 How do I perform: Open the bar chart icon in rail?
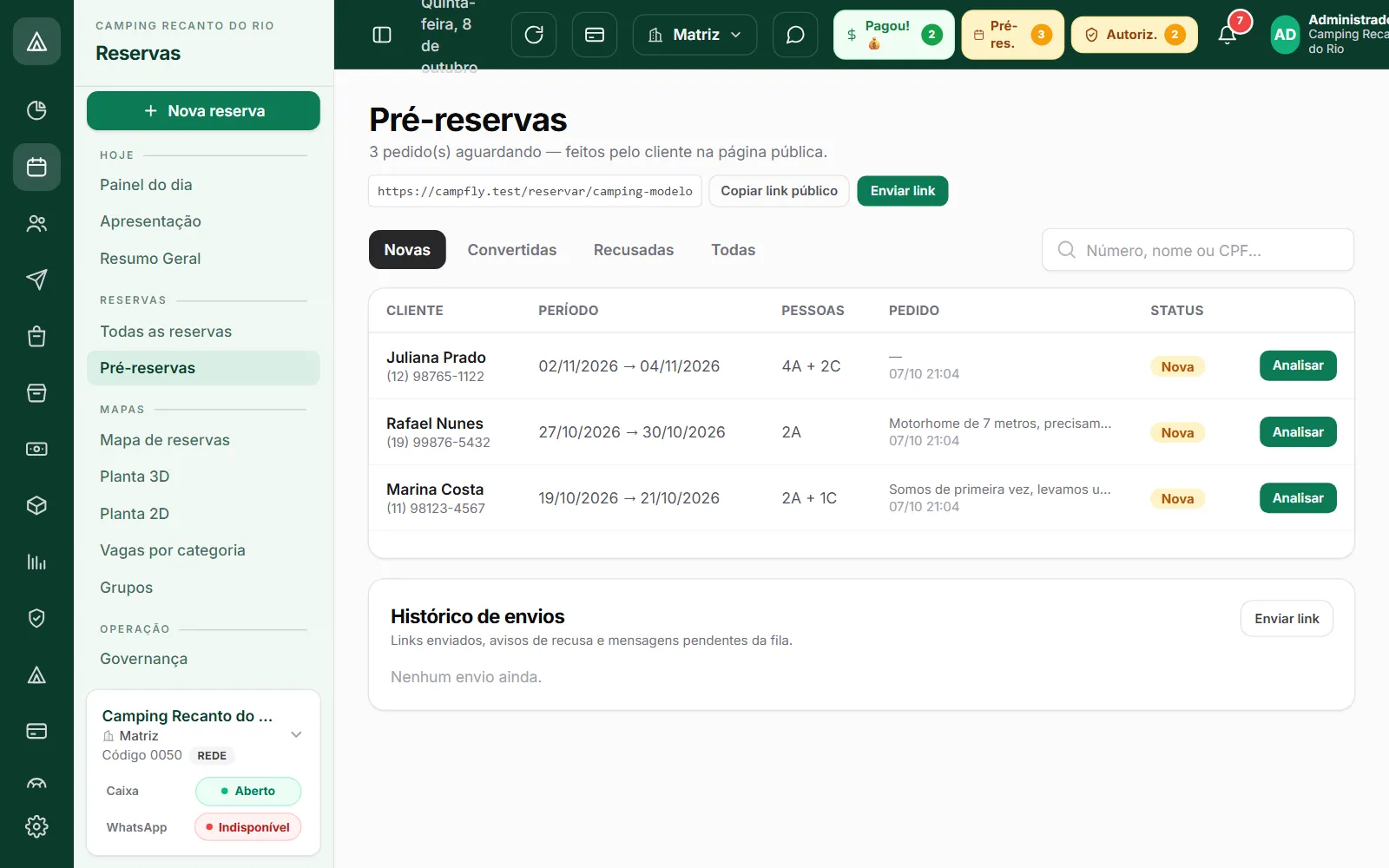[36, 562]
